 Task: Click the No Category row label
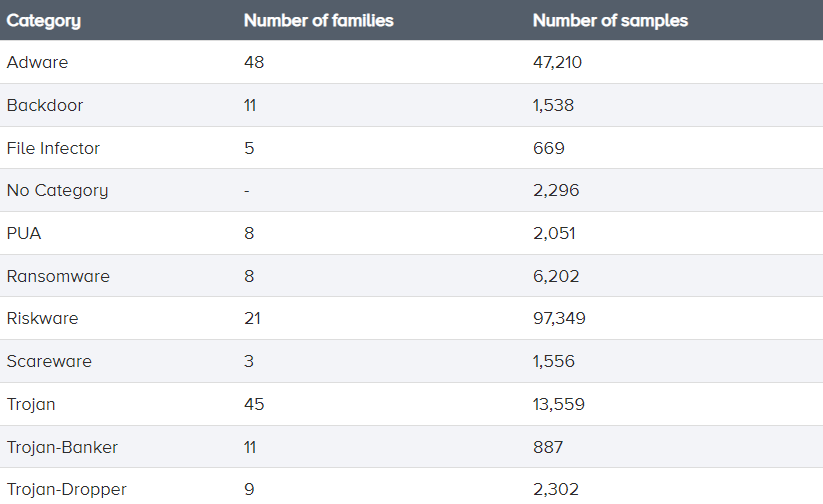point(57,190)
